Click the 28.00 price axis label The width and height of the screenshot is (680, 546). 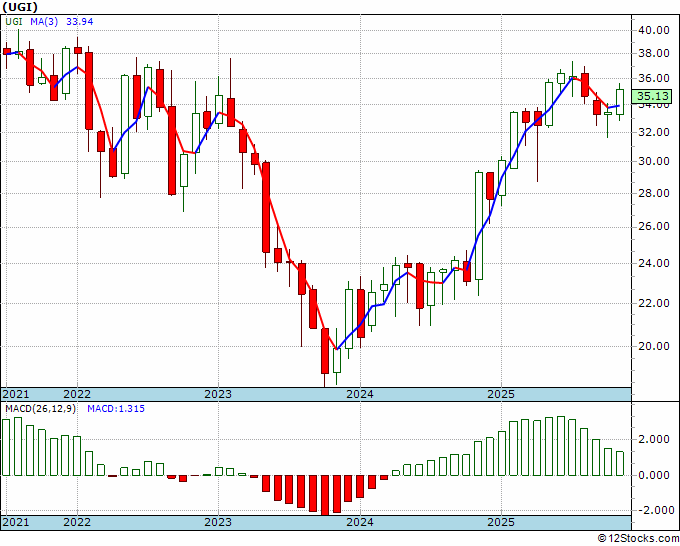653,193
